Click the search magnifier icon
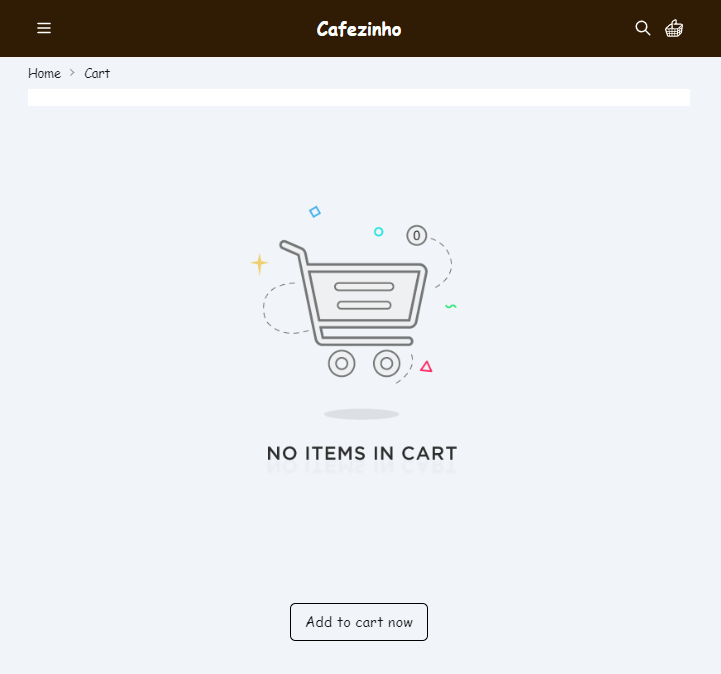 point(643,28)
